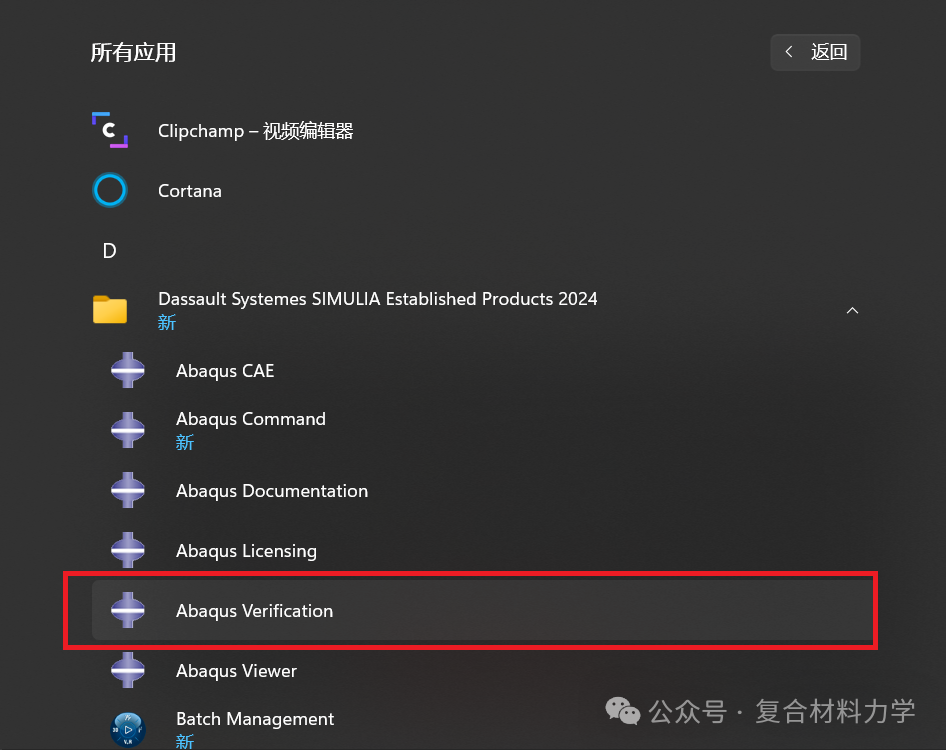
Task: Open Batch Management entry
Action: [x=255, y=719]
